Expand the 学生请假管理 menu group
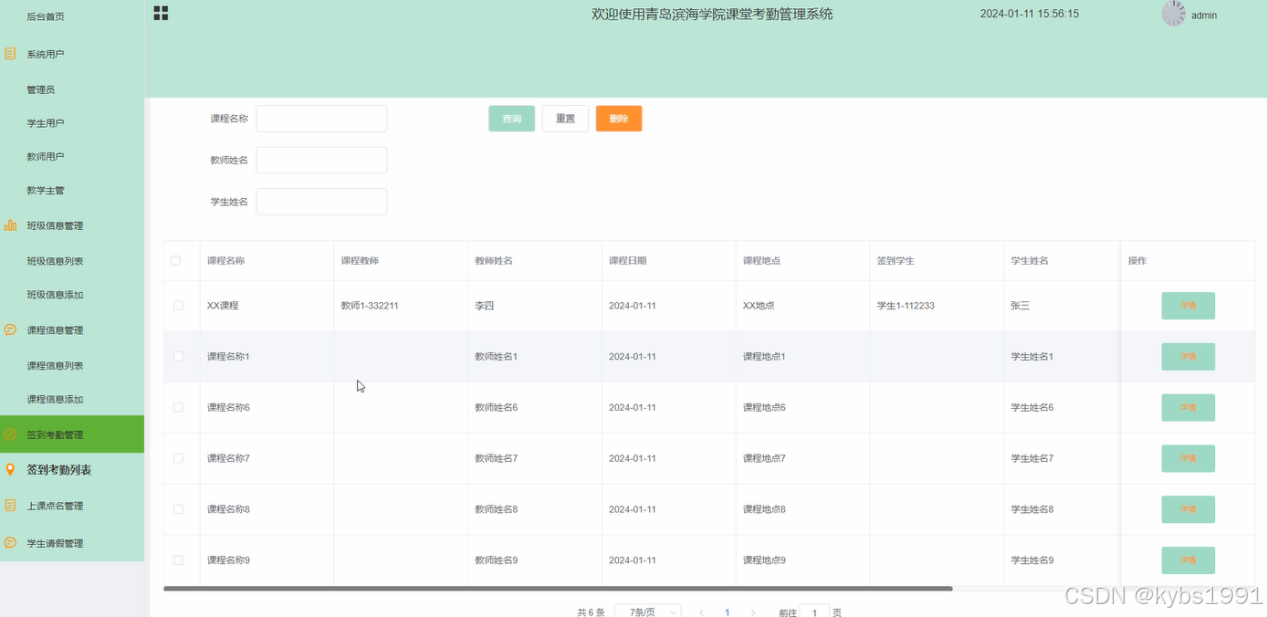The image size is (1267, 617). tap(72, 543)
